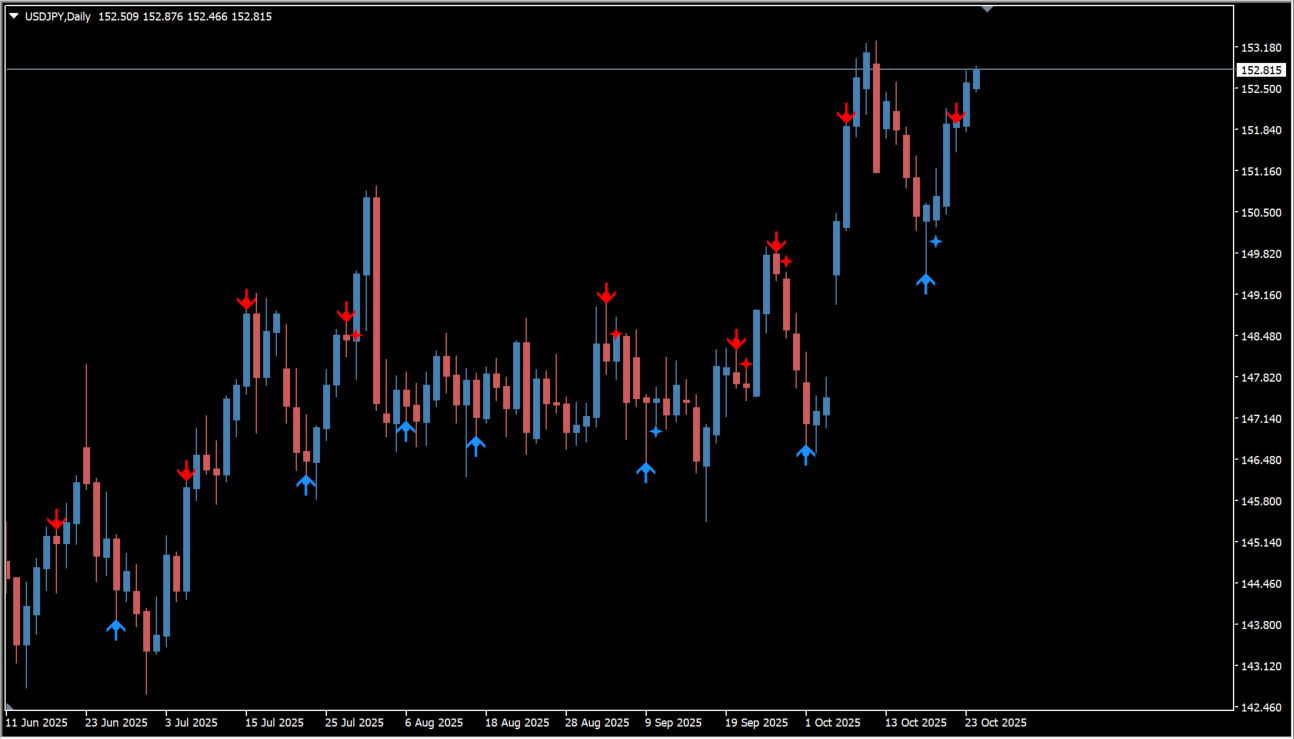This screenshot has height=739, width=1294.
Task: Click the 153.180 price axis label
Action: pyautogui.click(x=1261, y=48)
